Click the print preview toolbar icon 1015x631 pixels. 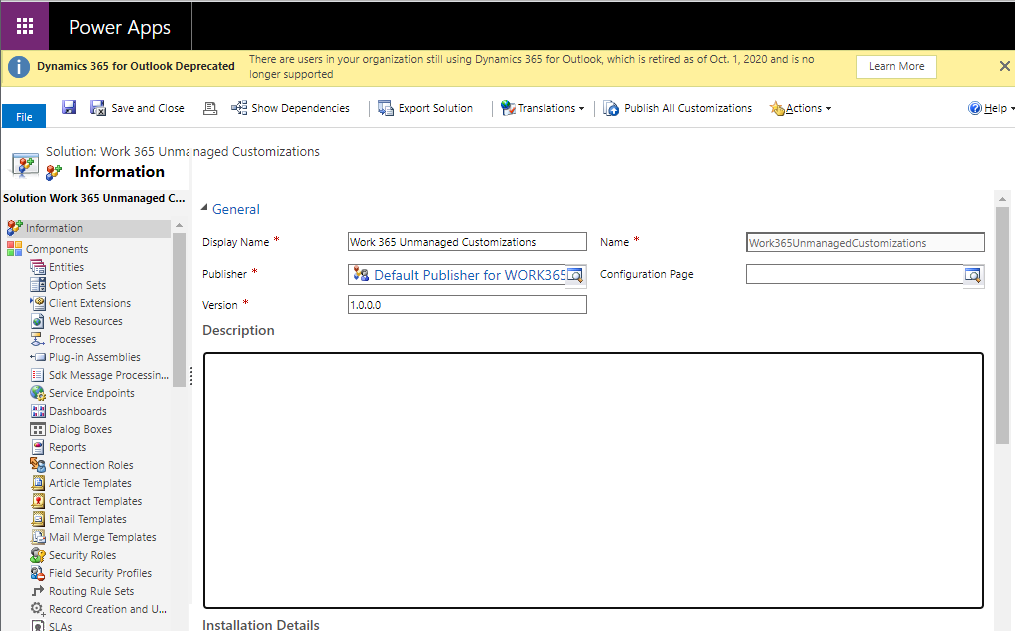210,108
